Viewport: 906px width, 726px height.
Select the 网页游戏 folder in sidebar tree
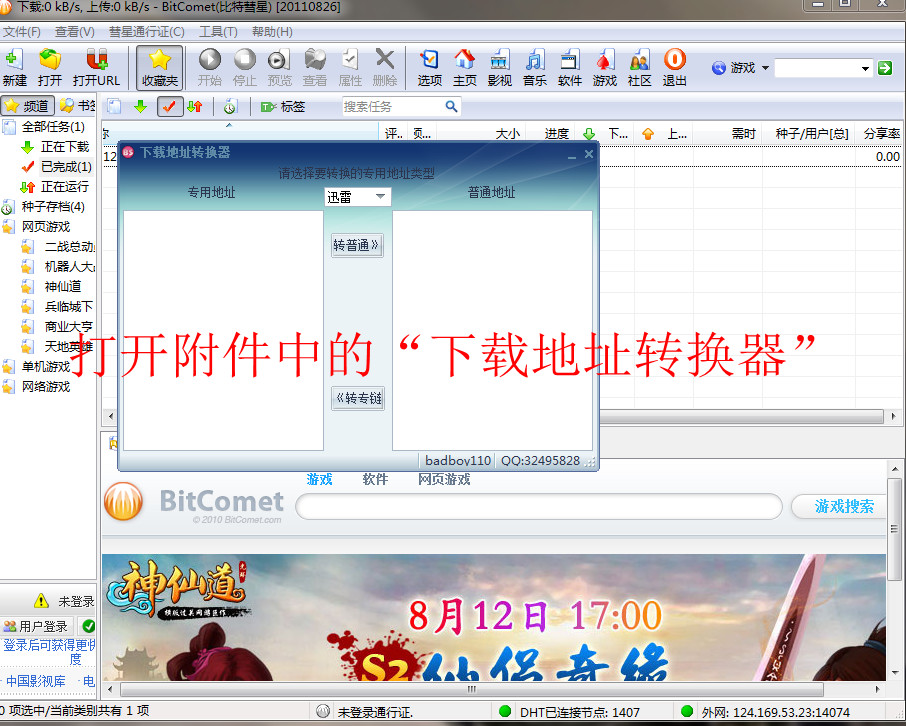click(46, 227)
